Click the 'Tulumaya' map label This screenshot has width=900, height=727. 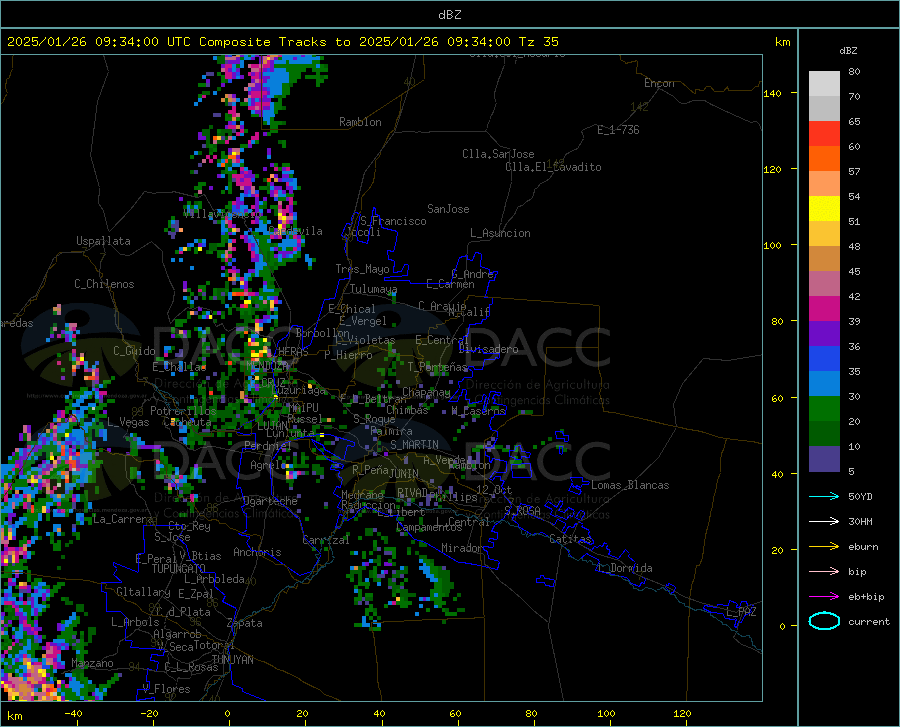tap(373, 289)
